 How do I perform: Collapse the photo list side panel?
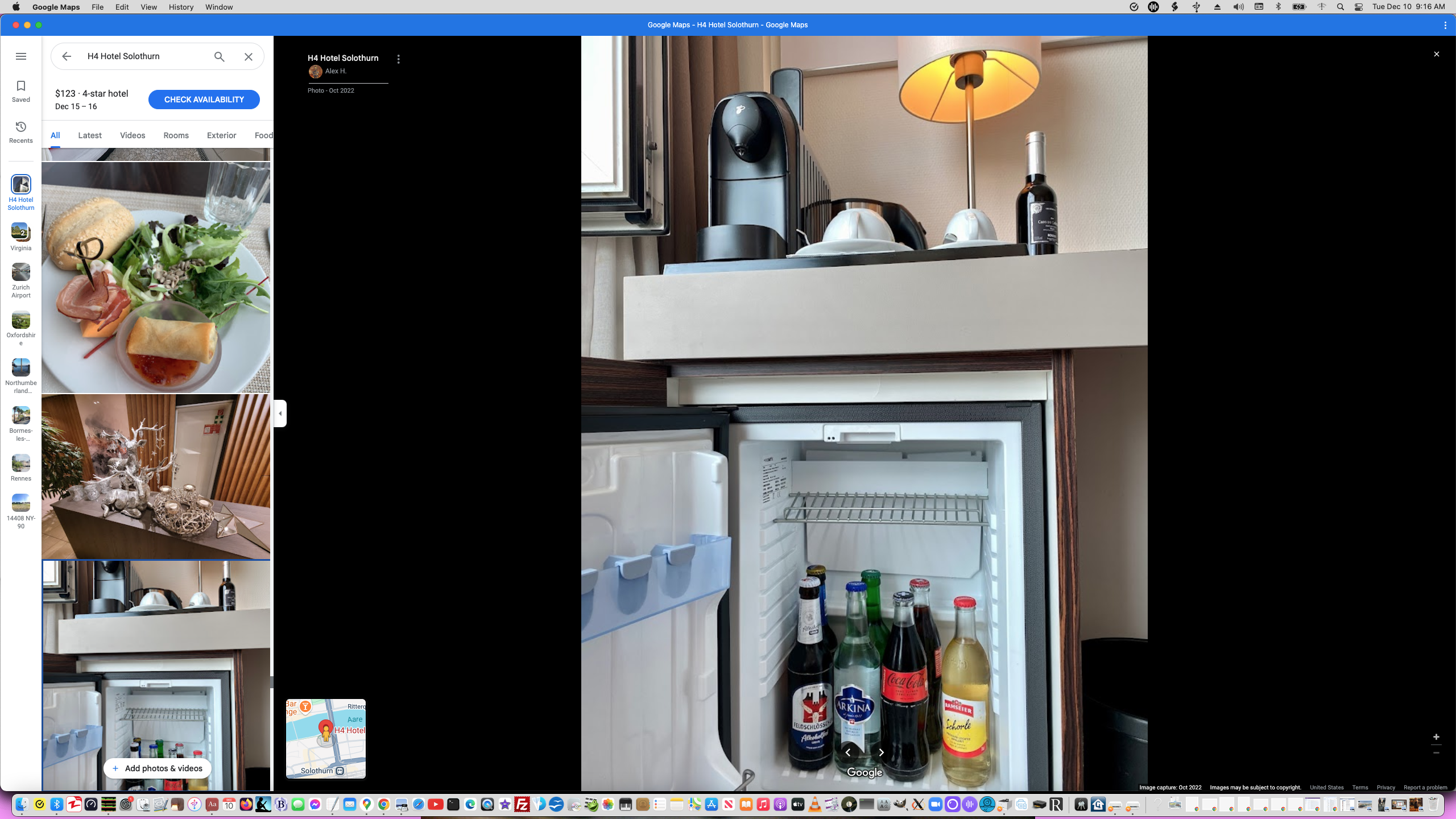coord(280,413)
